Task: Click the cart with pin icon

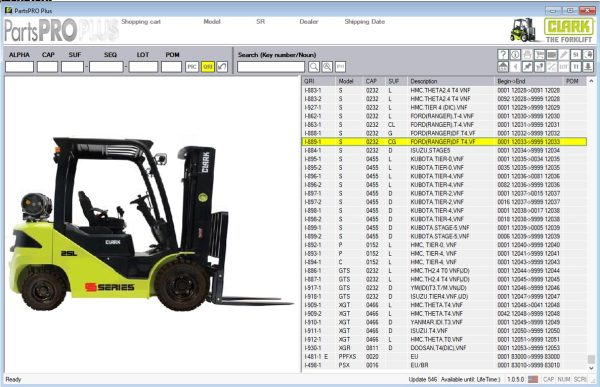Action: [x=540, y=67]
